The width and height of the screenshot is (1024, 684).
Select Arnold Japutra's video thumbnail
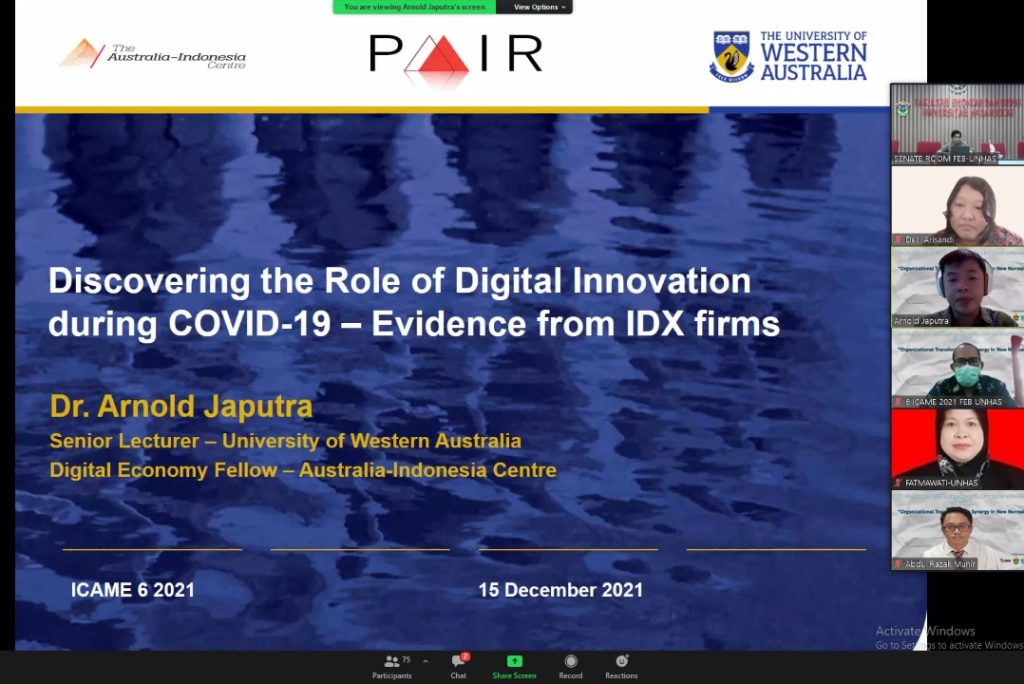(957, 288)
